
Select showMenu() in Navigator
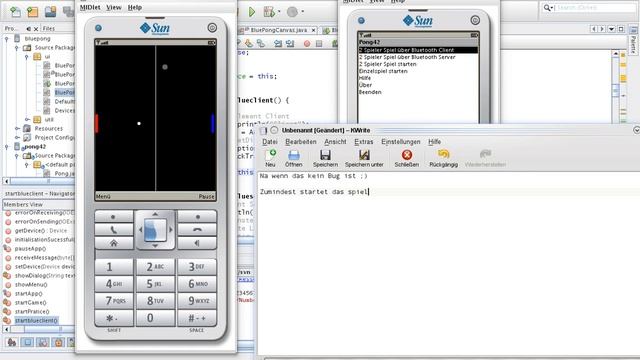point(31,284)
